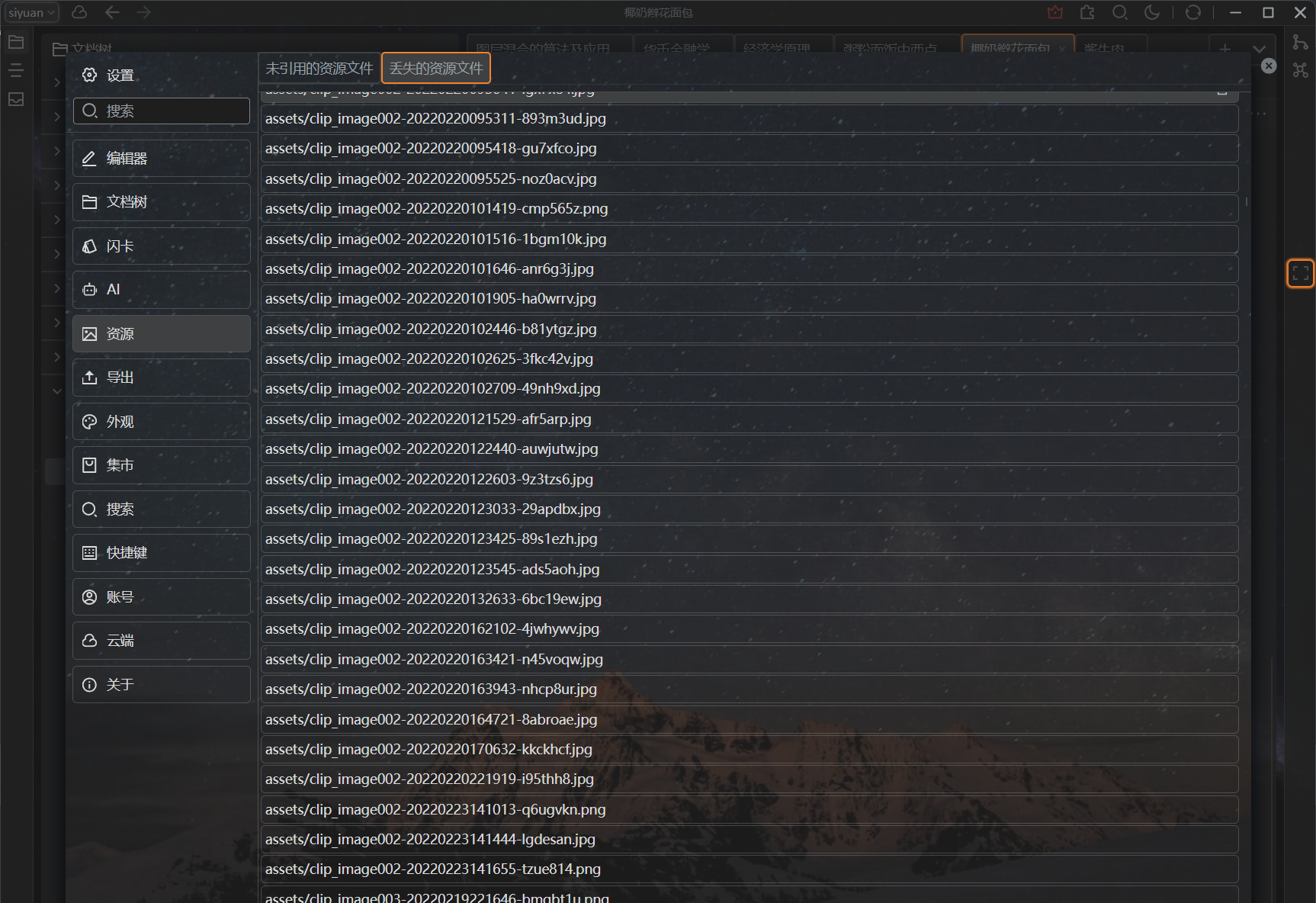Open the 账号 settings section
The width and height of the screenshot is (1316, 903).
(x=162, y=596)
